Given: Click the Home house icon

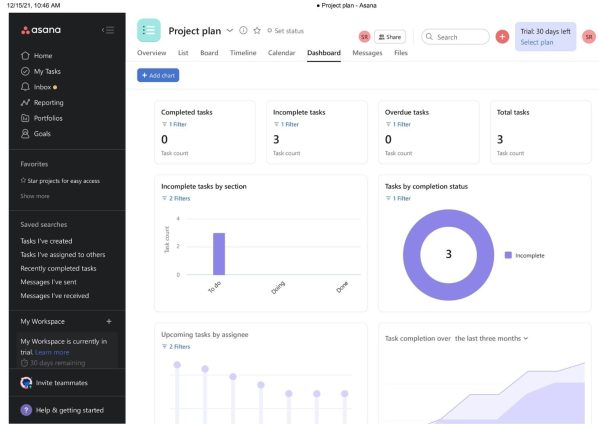Looking at the screenshot, I should coord(25,56).
